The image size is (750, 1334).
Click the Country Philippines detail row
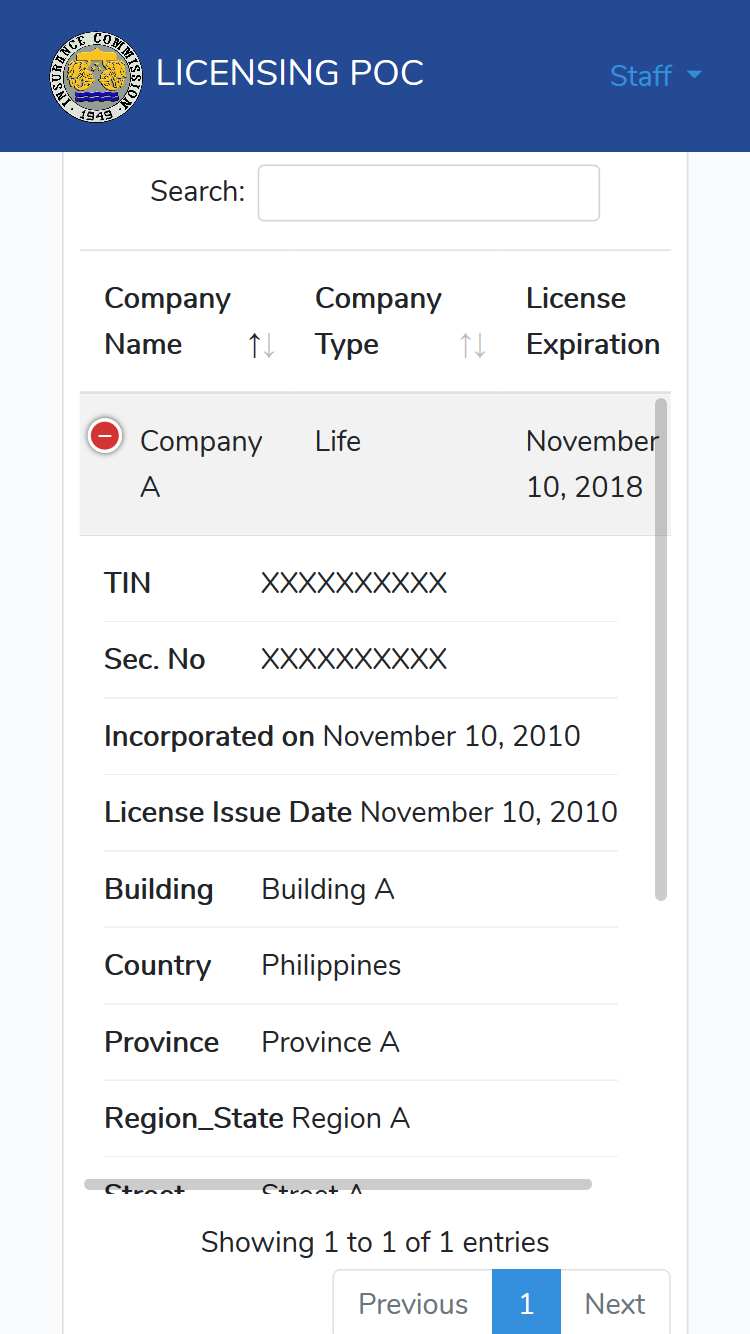361,966
